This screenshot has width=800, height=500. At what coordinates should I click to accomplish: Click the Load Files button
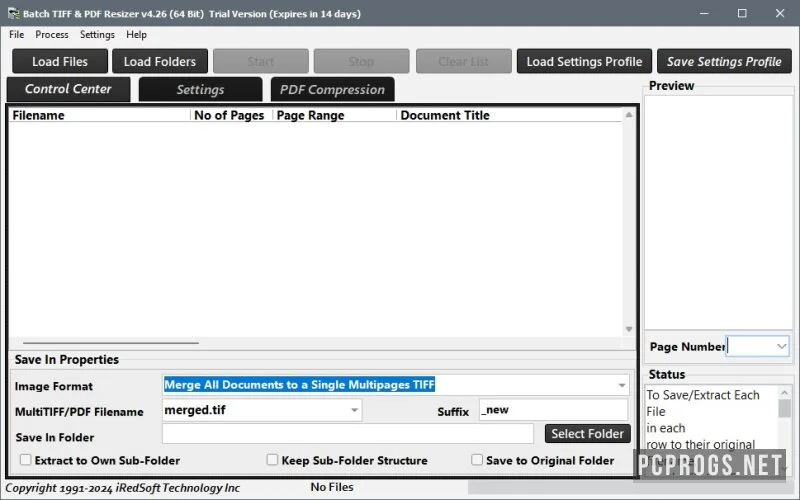60,61
